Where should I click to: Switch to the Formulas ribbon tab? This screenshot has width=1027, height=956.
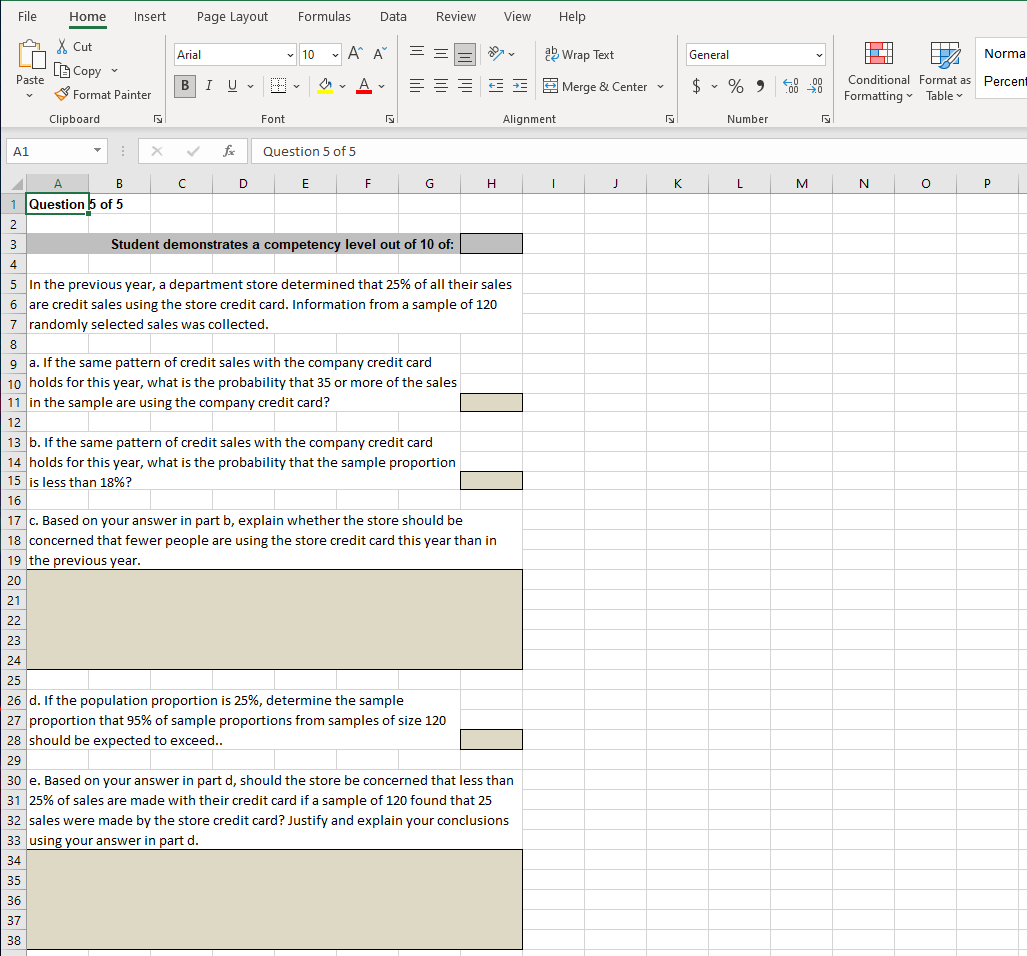[324, 16]
